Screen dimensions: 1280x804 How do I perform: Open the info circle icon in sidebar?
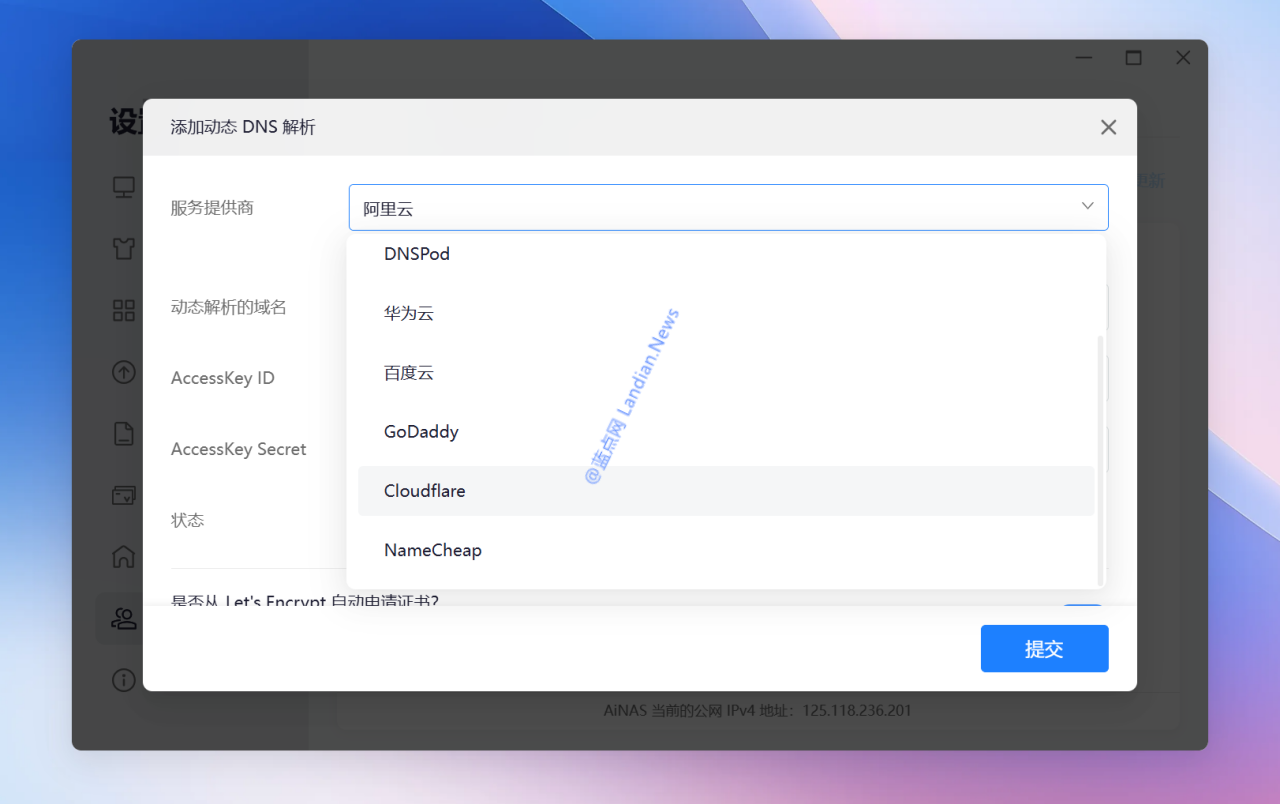(x=124, y=680)
